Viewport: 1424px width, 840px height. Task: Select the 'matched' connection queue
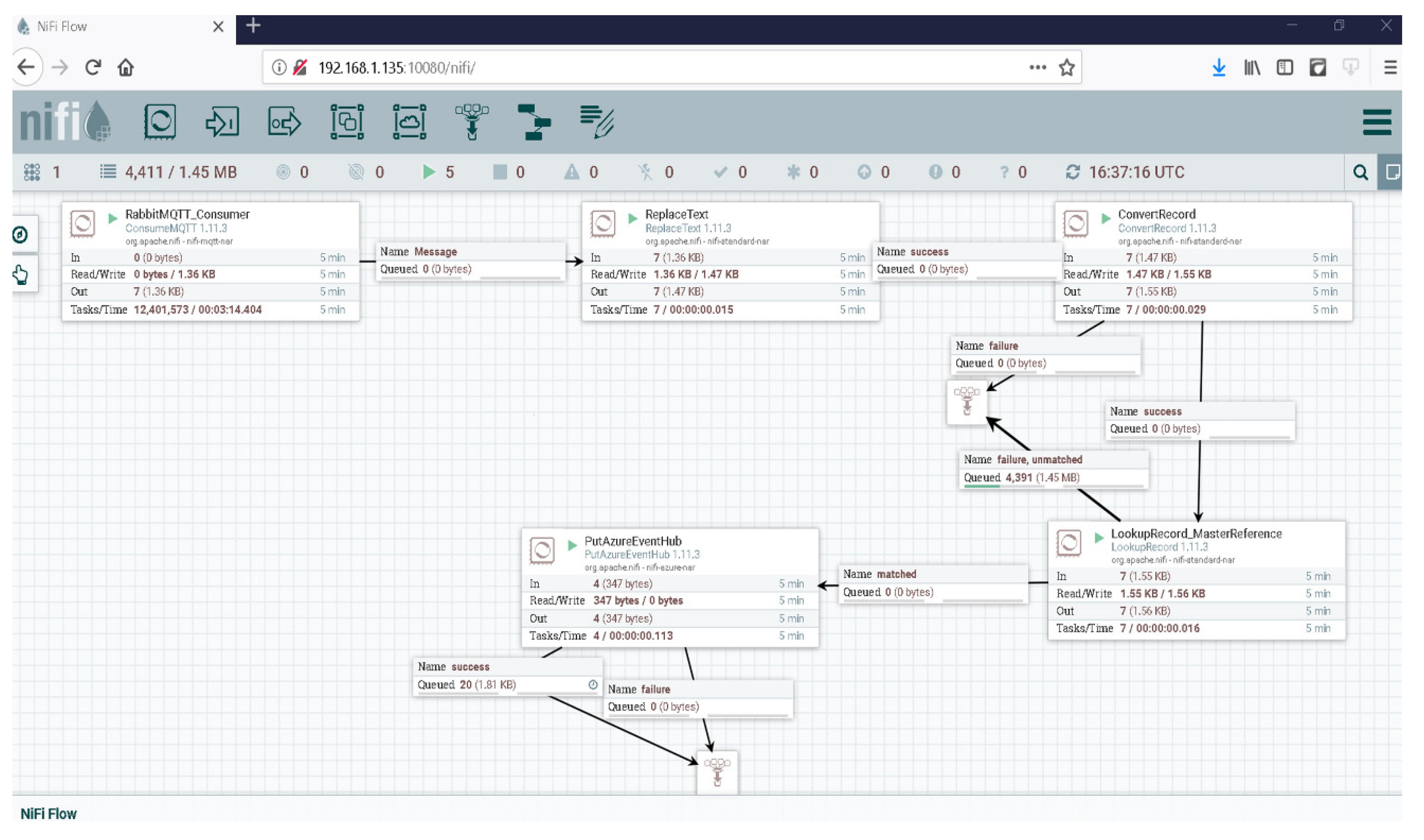(x=934, y=583)
